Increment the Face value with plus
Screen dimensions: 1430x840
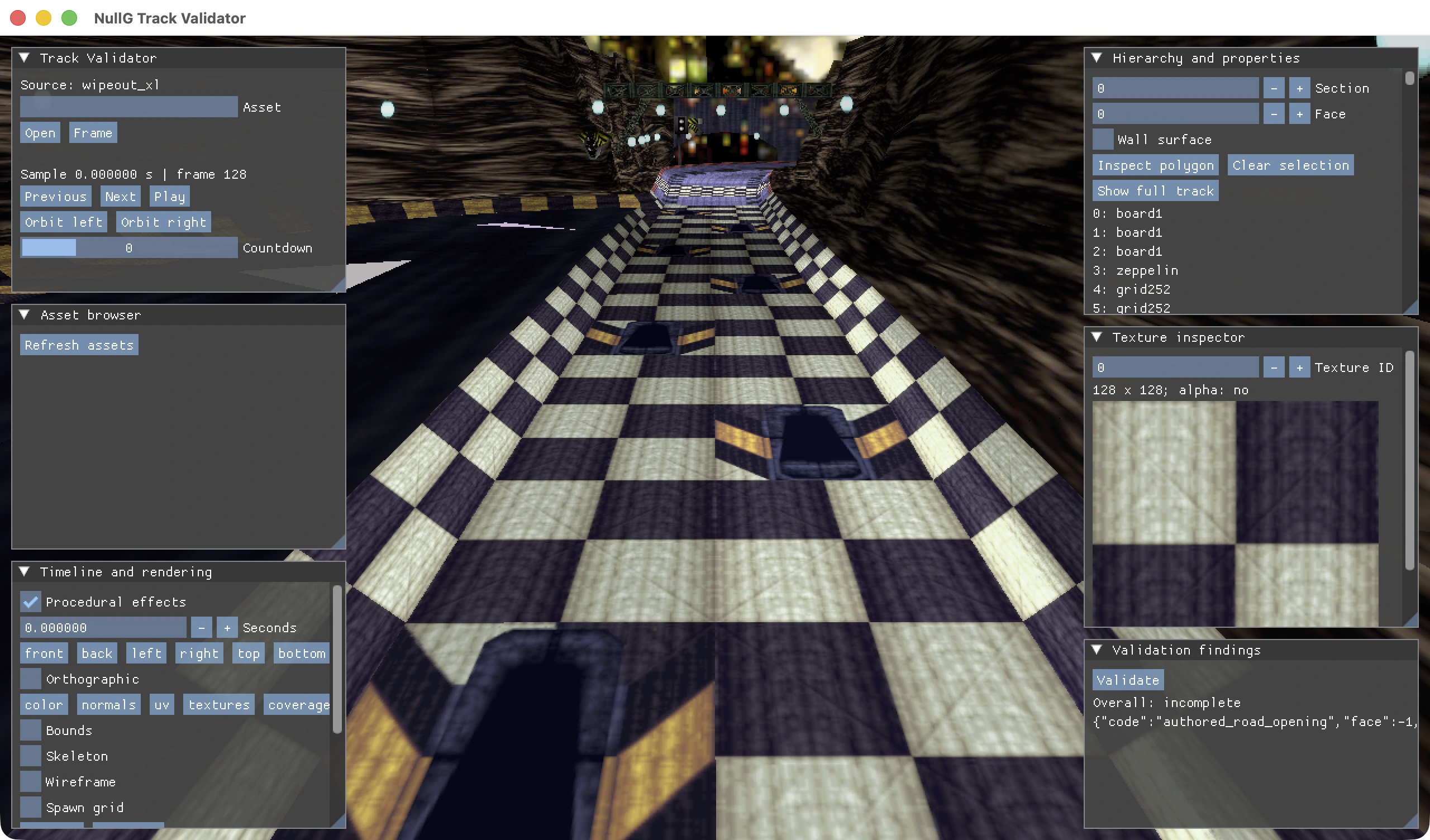pos(1299,113)
